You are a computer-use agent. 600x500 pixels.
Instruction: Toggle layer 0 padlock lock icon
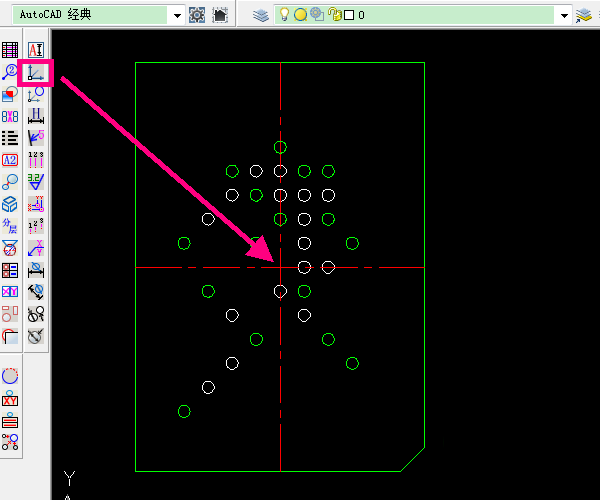coord(335,15)
